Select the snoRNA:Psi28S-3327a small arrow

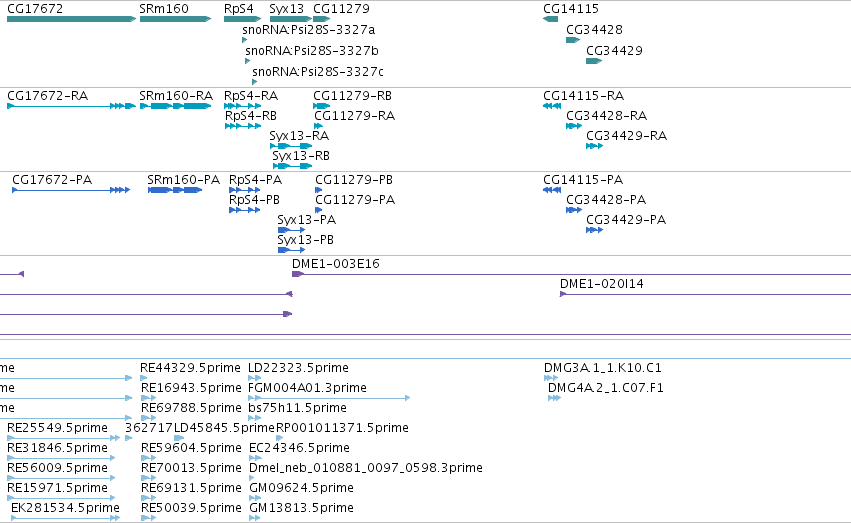245,40
